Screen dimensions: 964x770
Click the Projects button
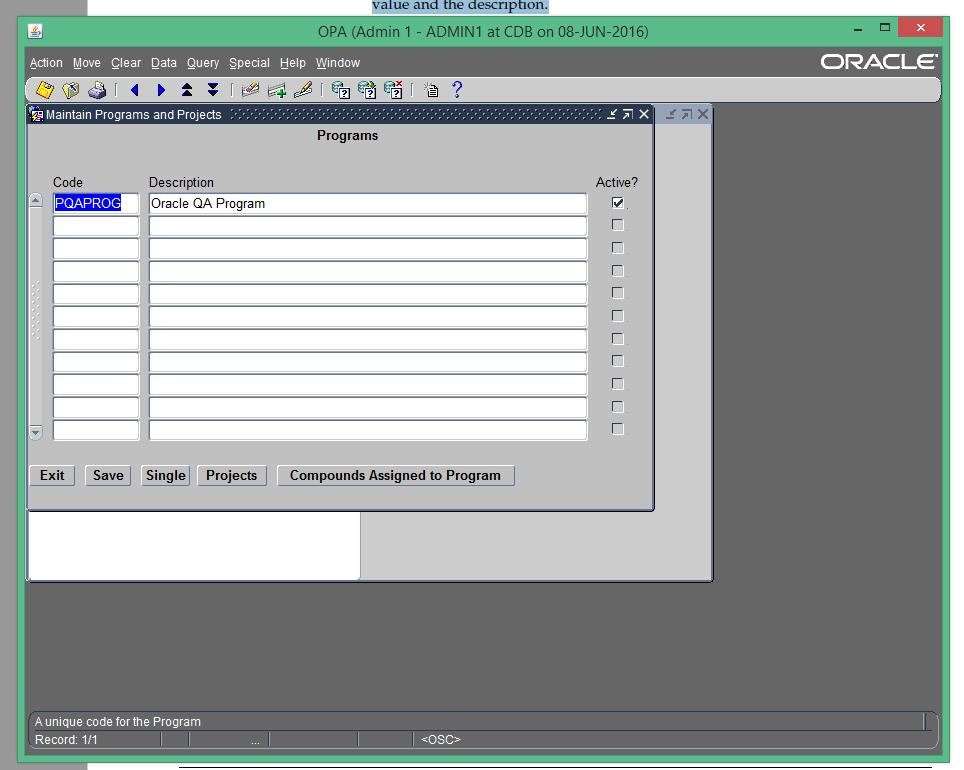click(231, 475)
